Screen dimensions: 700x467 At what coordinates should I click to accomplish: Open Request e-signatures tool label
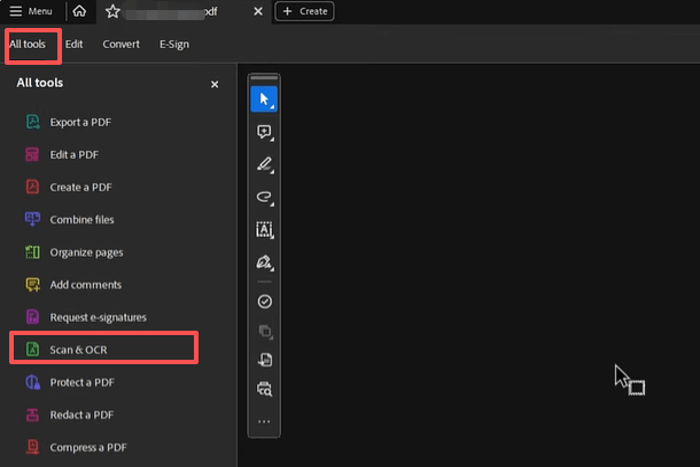click(98, 317)
